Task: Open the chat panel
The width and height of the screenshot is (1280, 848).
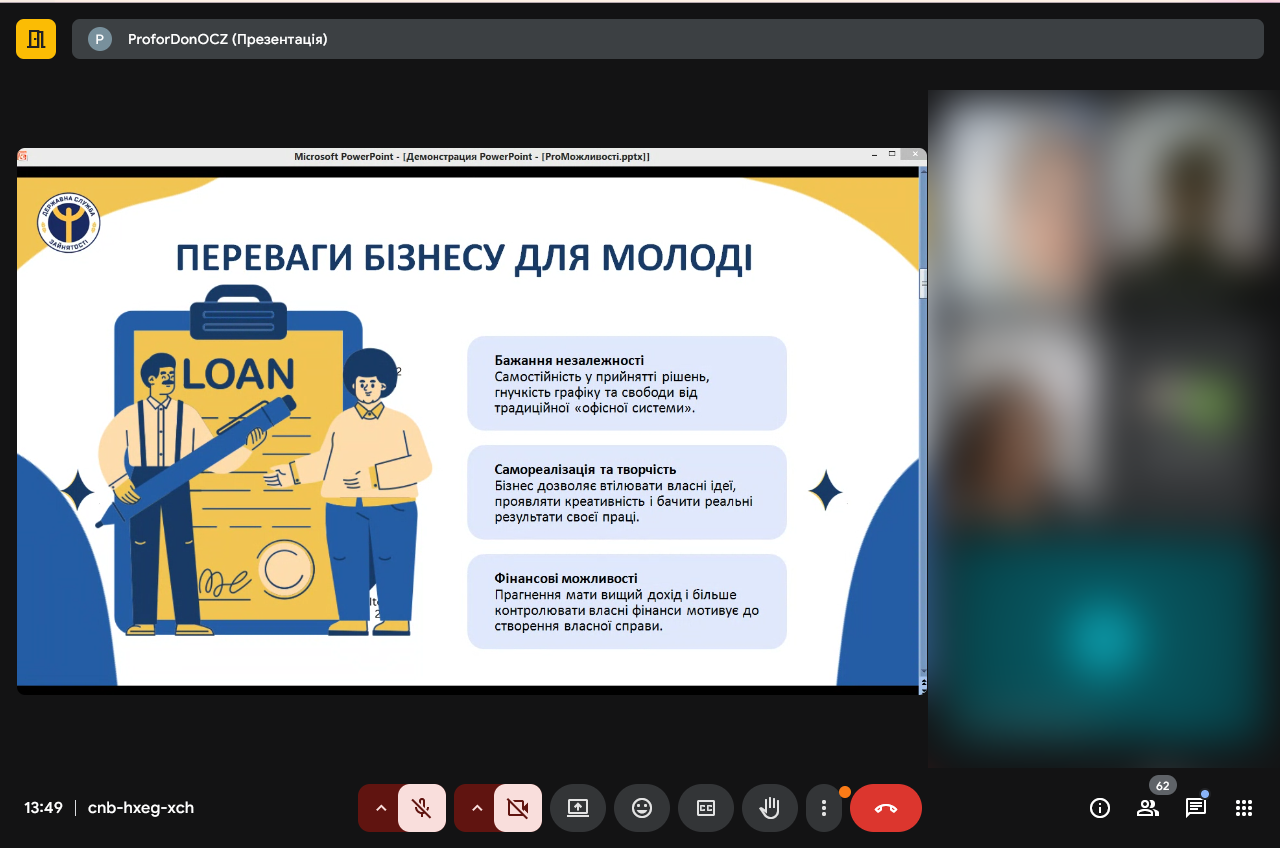Action: click(1196, 808)
